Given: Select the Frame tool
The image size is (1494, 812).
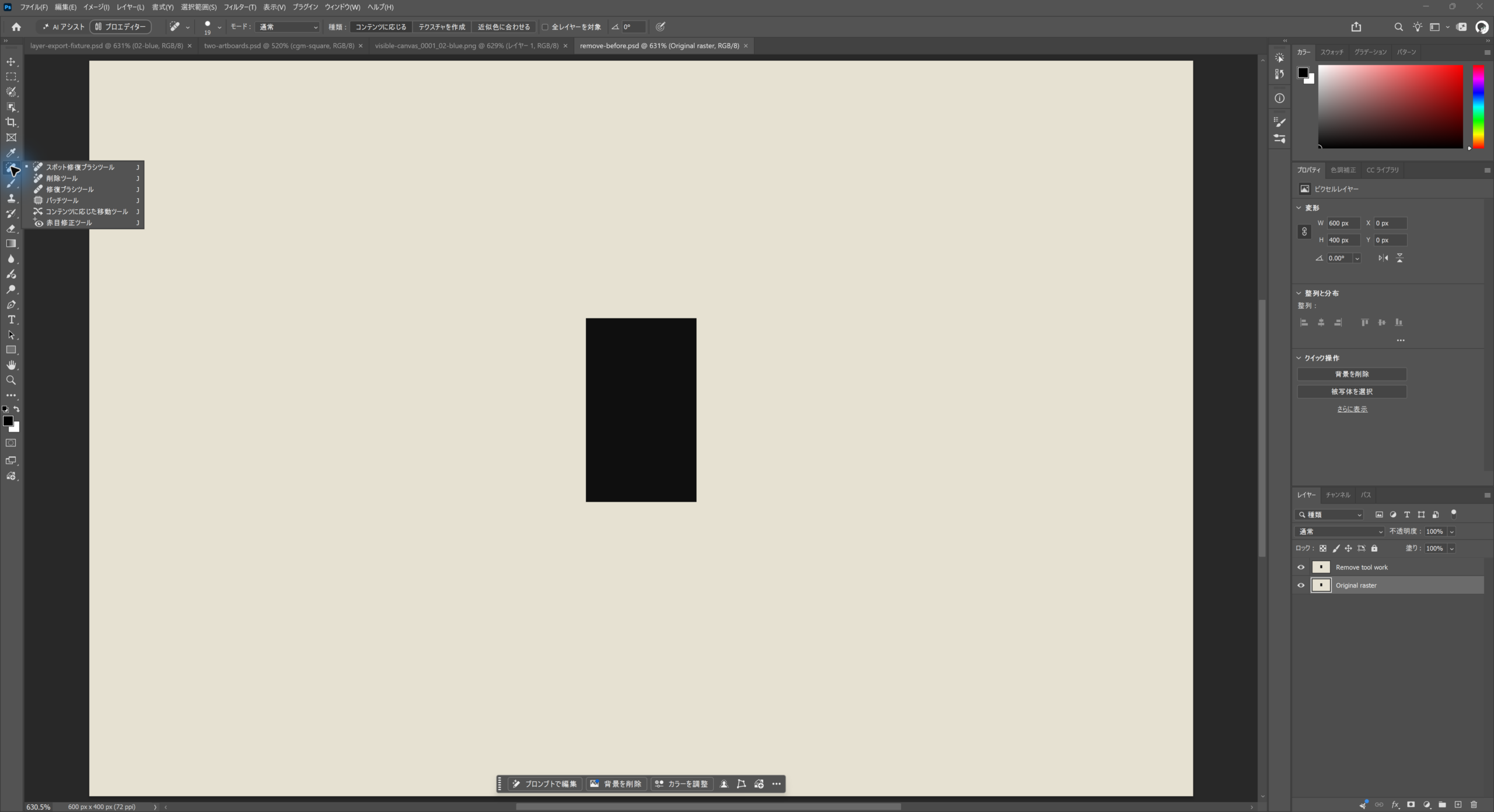Looking at the screenshot, I should pos(11,138).
